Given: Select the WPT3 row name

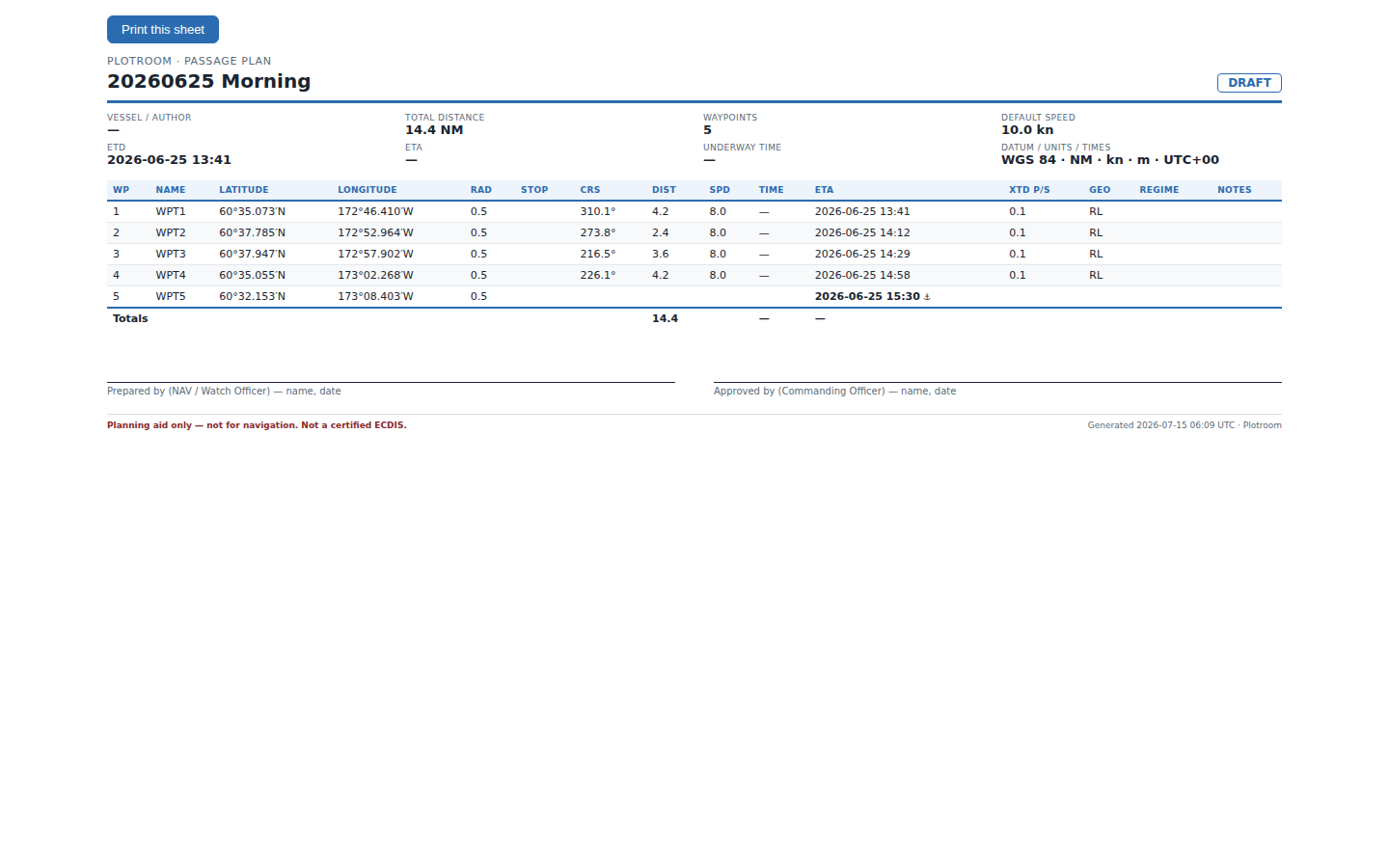Looking at the screenshot, I should [x=171, y=254].
